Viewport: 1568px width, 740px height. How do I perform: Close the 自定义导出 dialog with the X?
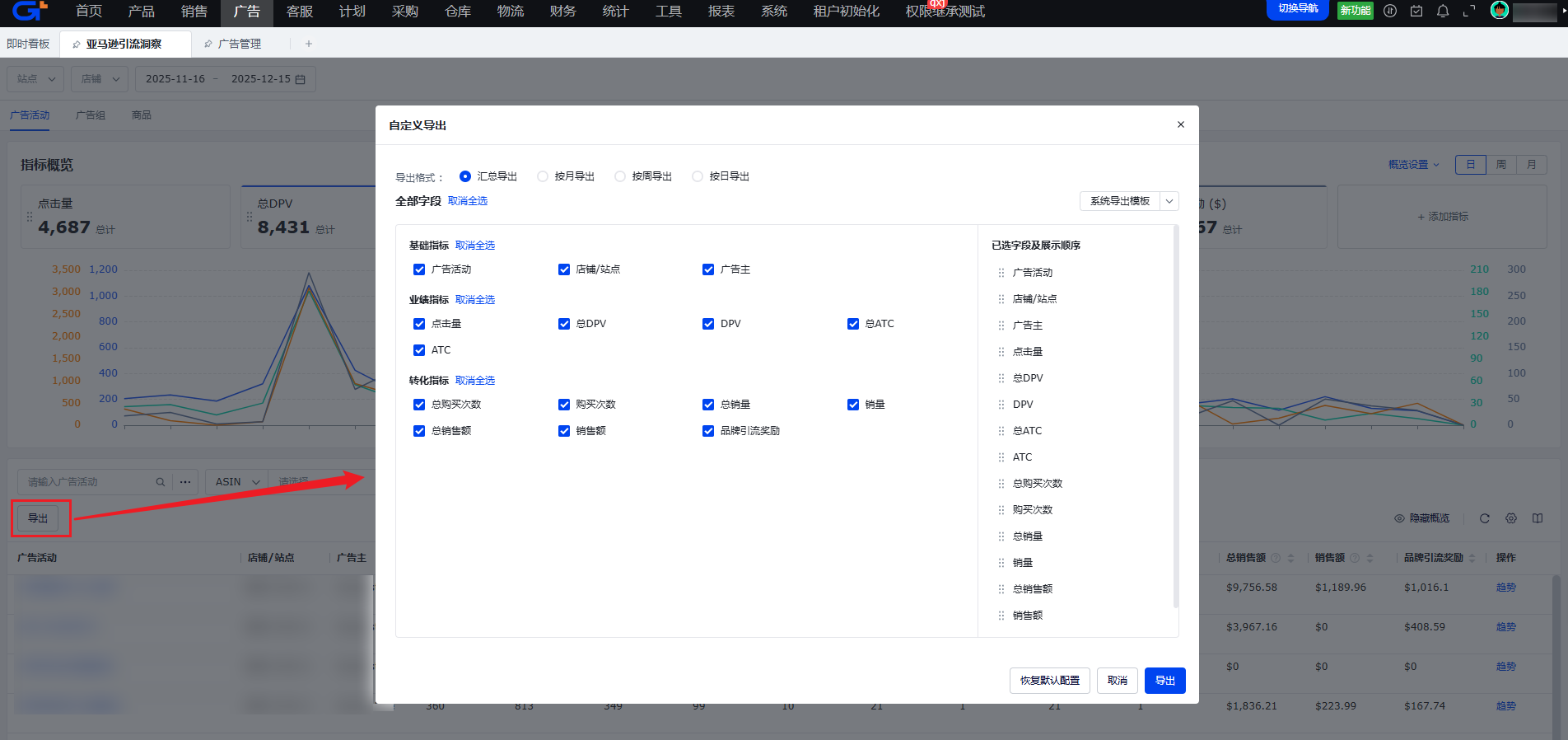tap(1180, 124)
